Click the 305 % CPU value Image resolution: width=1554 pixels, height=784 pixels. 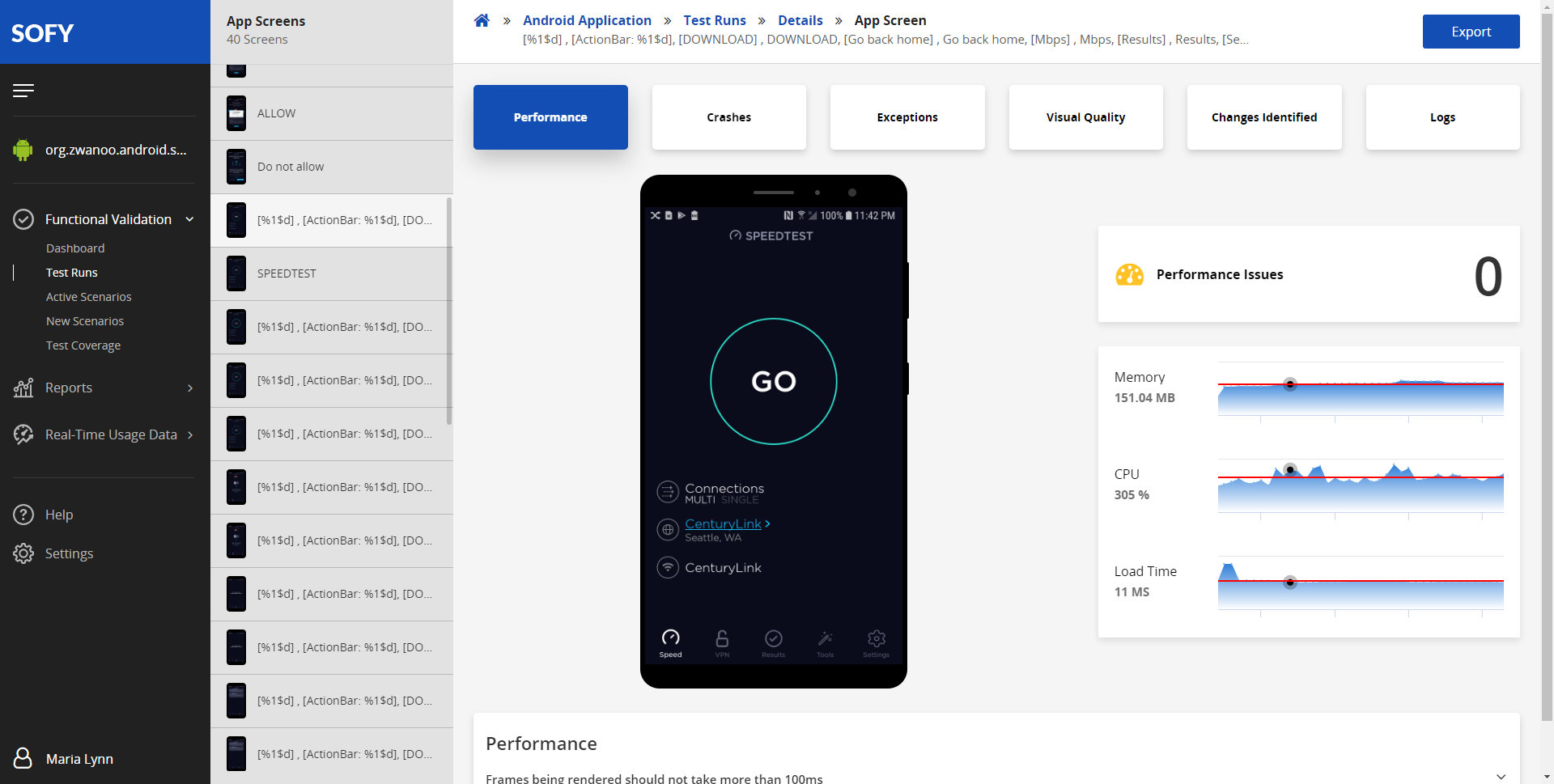pyautogui.click(x=1132, y=494)
